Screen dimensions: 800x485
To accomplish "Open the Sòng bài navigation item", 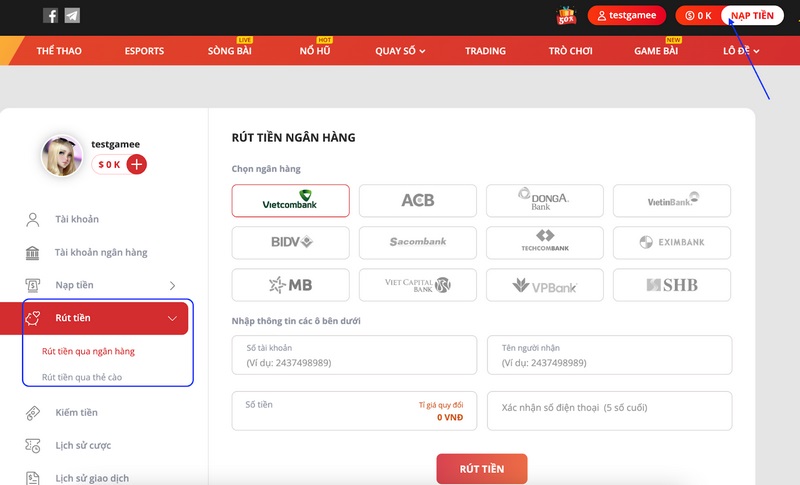I will pos(230,51).
